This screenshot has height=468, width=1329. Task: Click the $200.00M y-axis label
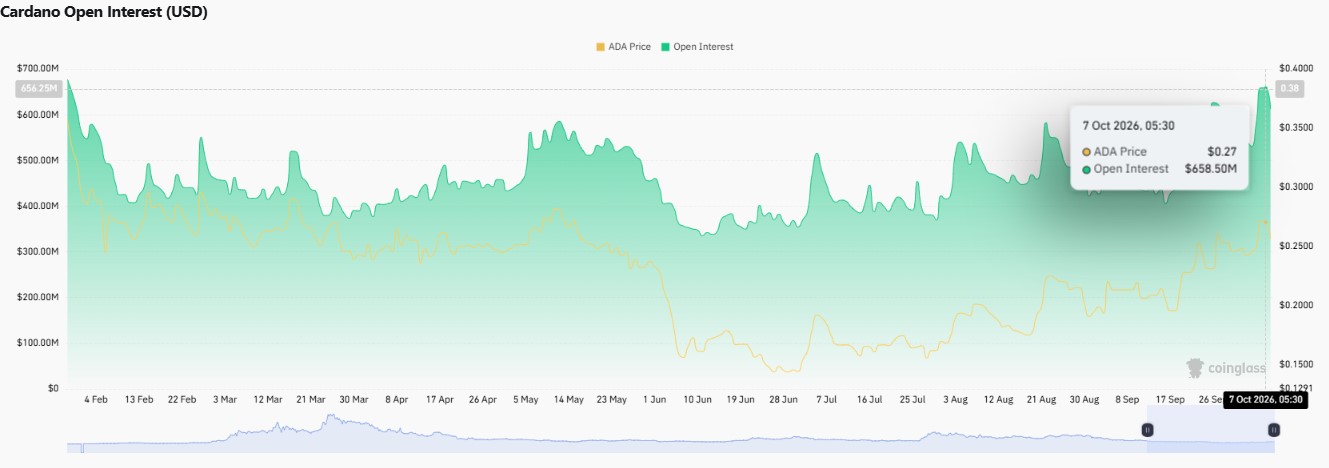38,297
